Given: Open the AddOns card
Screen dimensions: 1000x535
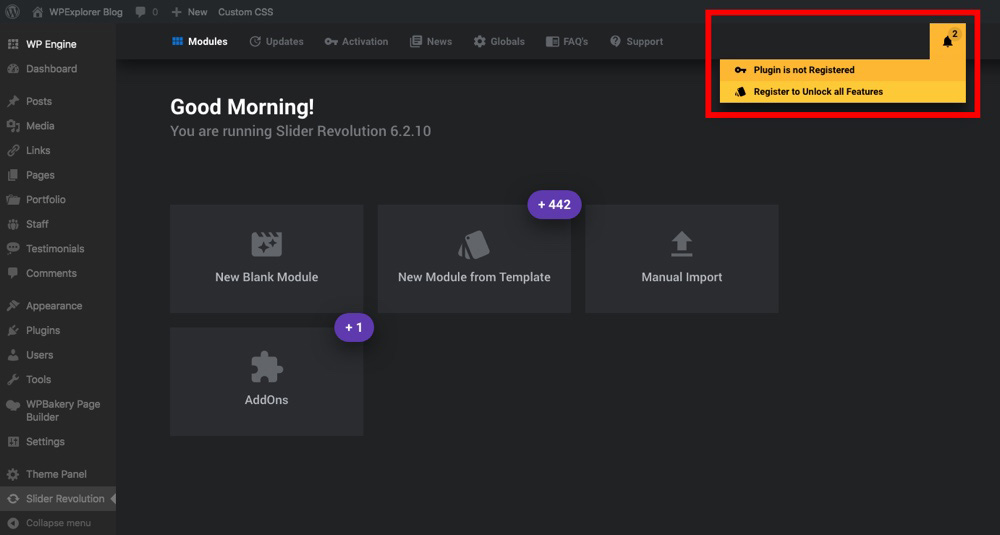Looking at the screenshot, I should pyautogui.click(x=267, y=382).
